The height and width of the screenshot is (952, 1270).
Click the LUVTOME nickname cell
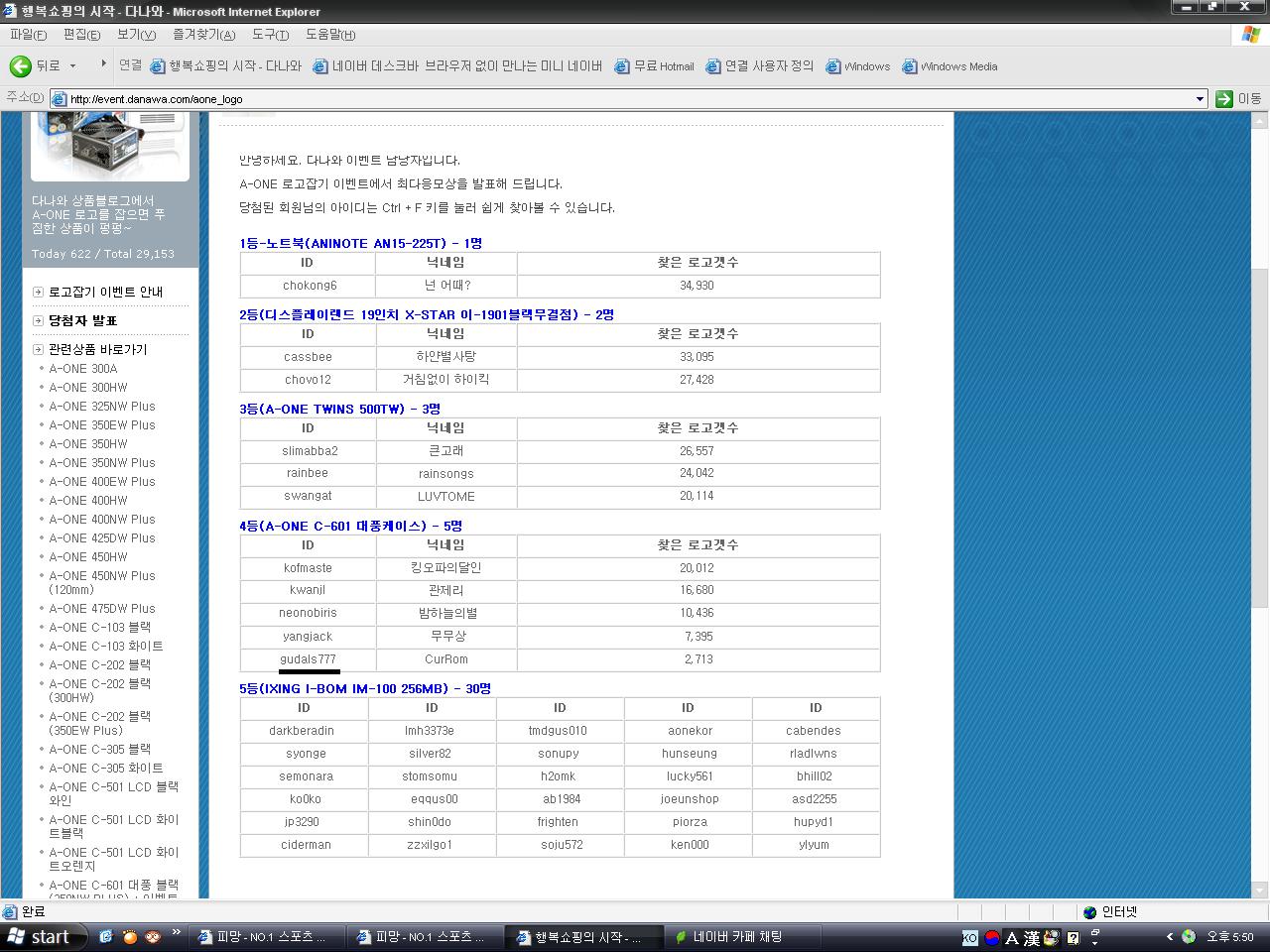tap(446, 496)
